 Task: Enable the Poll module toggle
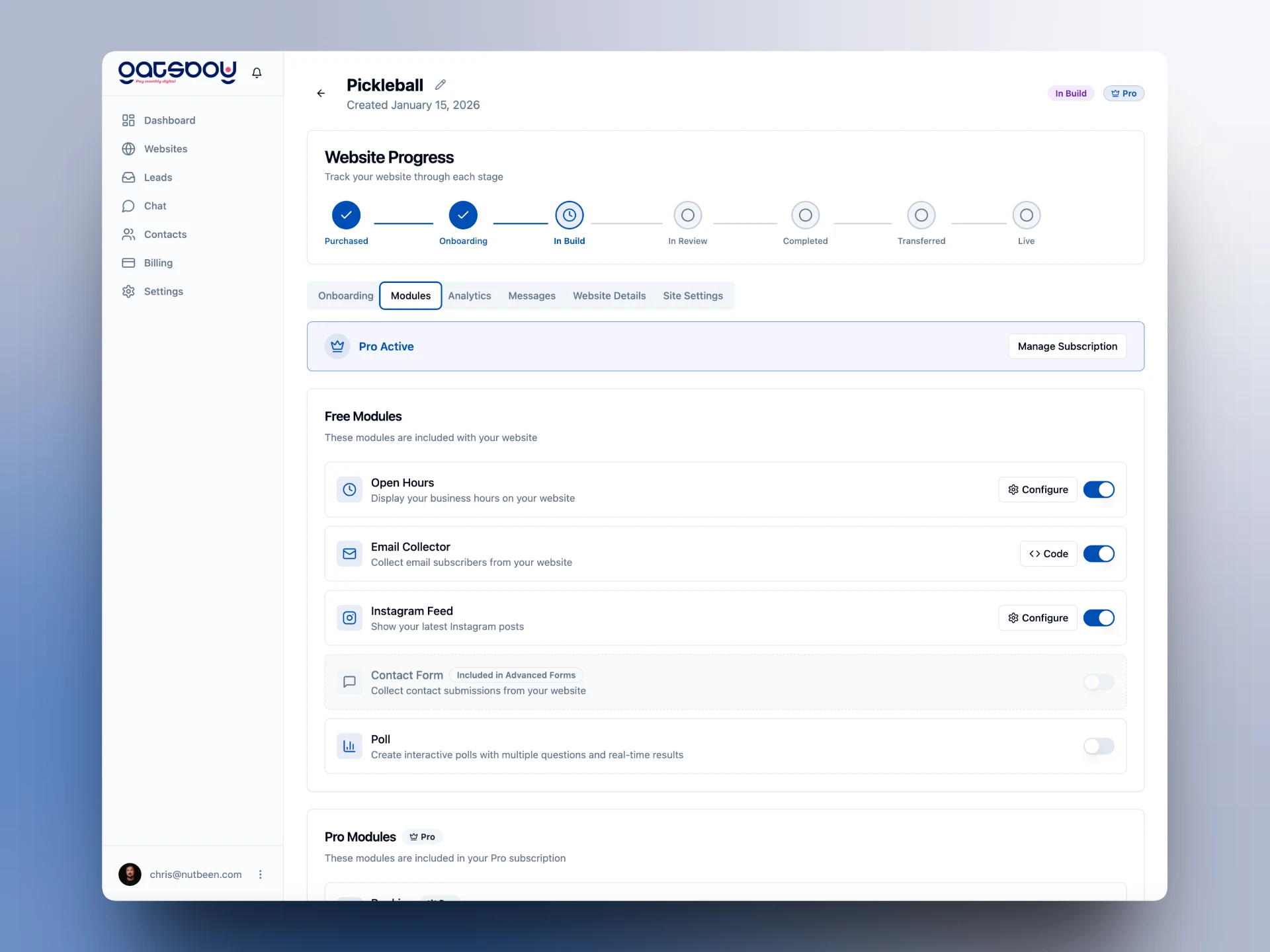(x=1099, y=746)
